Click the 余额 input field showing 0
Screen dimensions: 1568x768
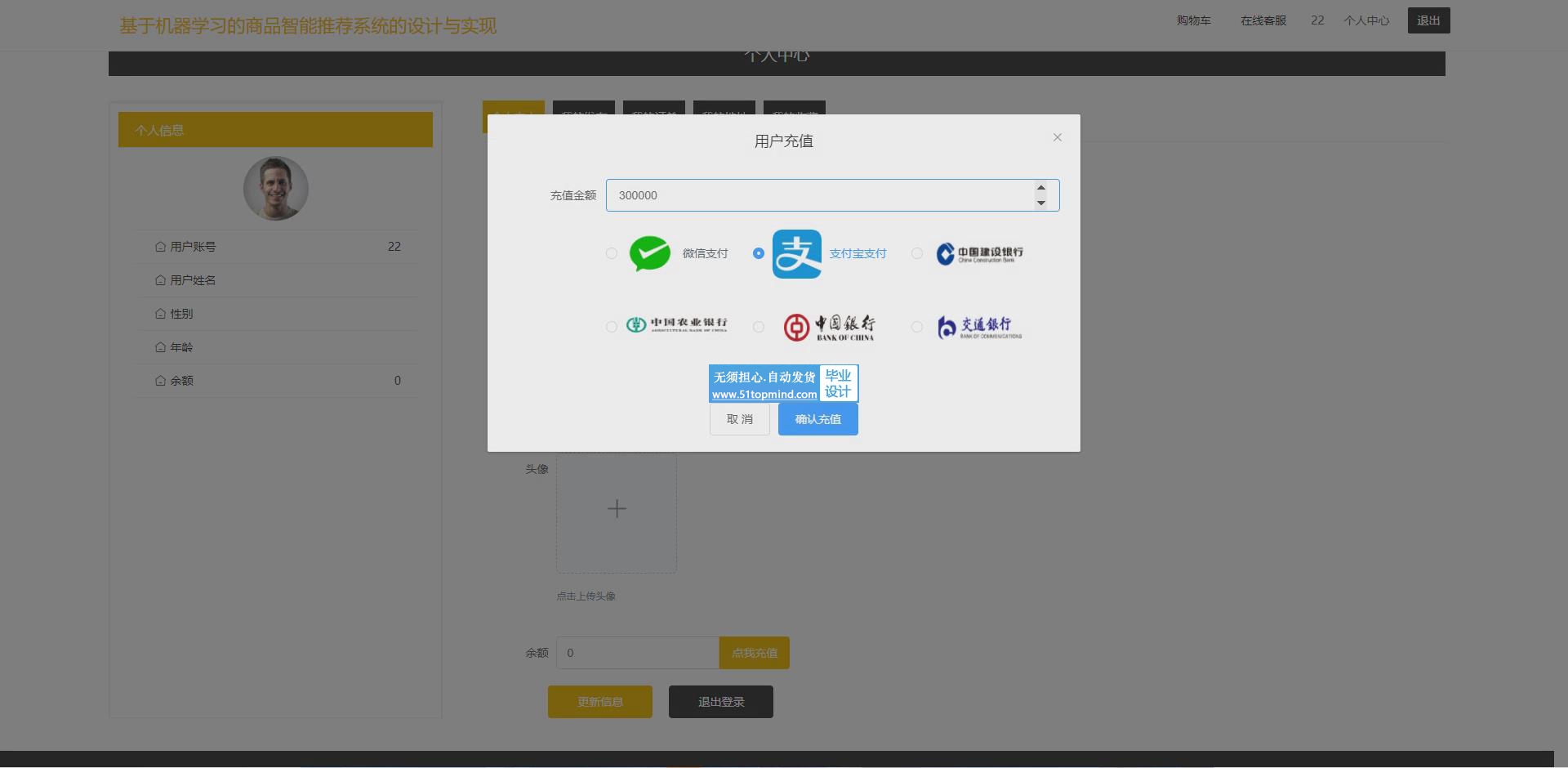coord(638,653)
